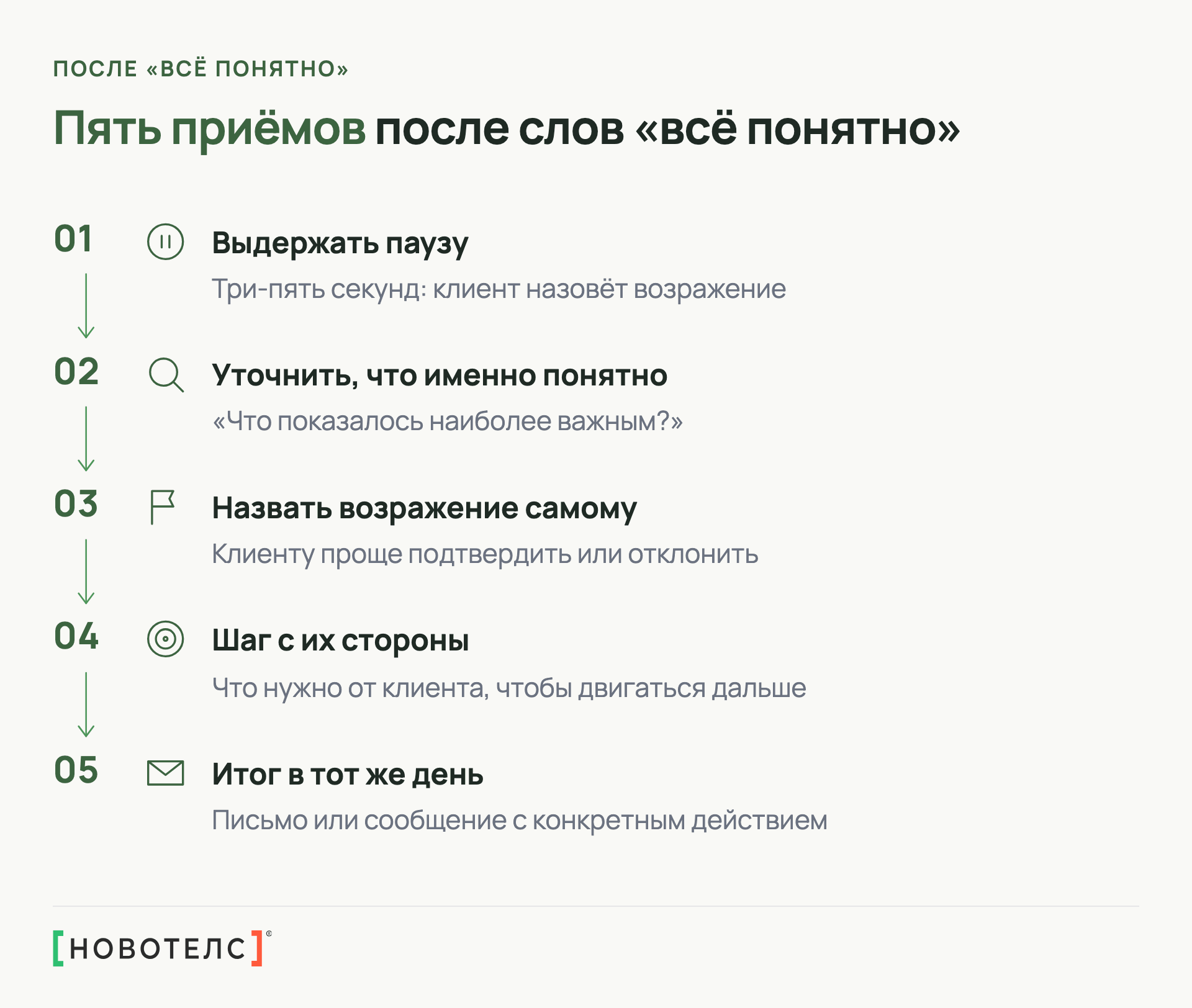Click text «Клиенту проще подтвердить или отклонить»

[x=485, y=554]
